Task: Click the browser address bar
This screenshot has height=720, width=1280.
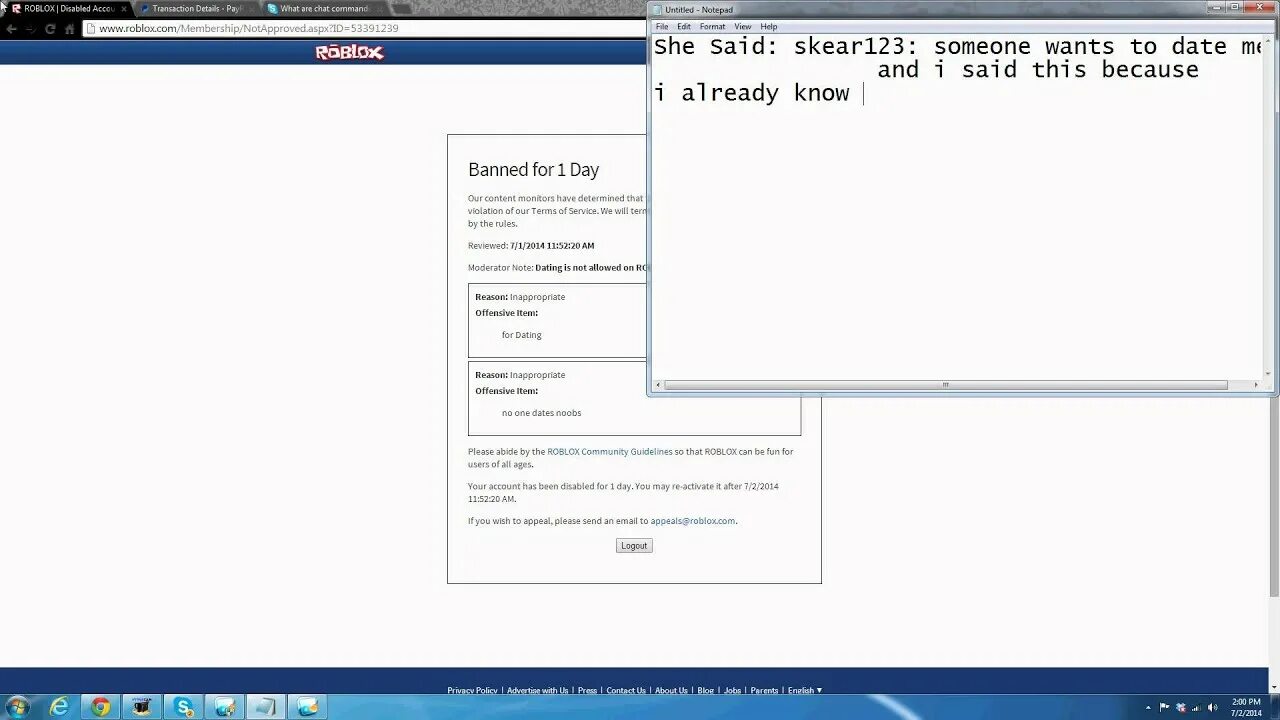Action: pyautogui.click(x=250, y=29)
